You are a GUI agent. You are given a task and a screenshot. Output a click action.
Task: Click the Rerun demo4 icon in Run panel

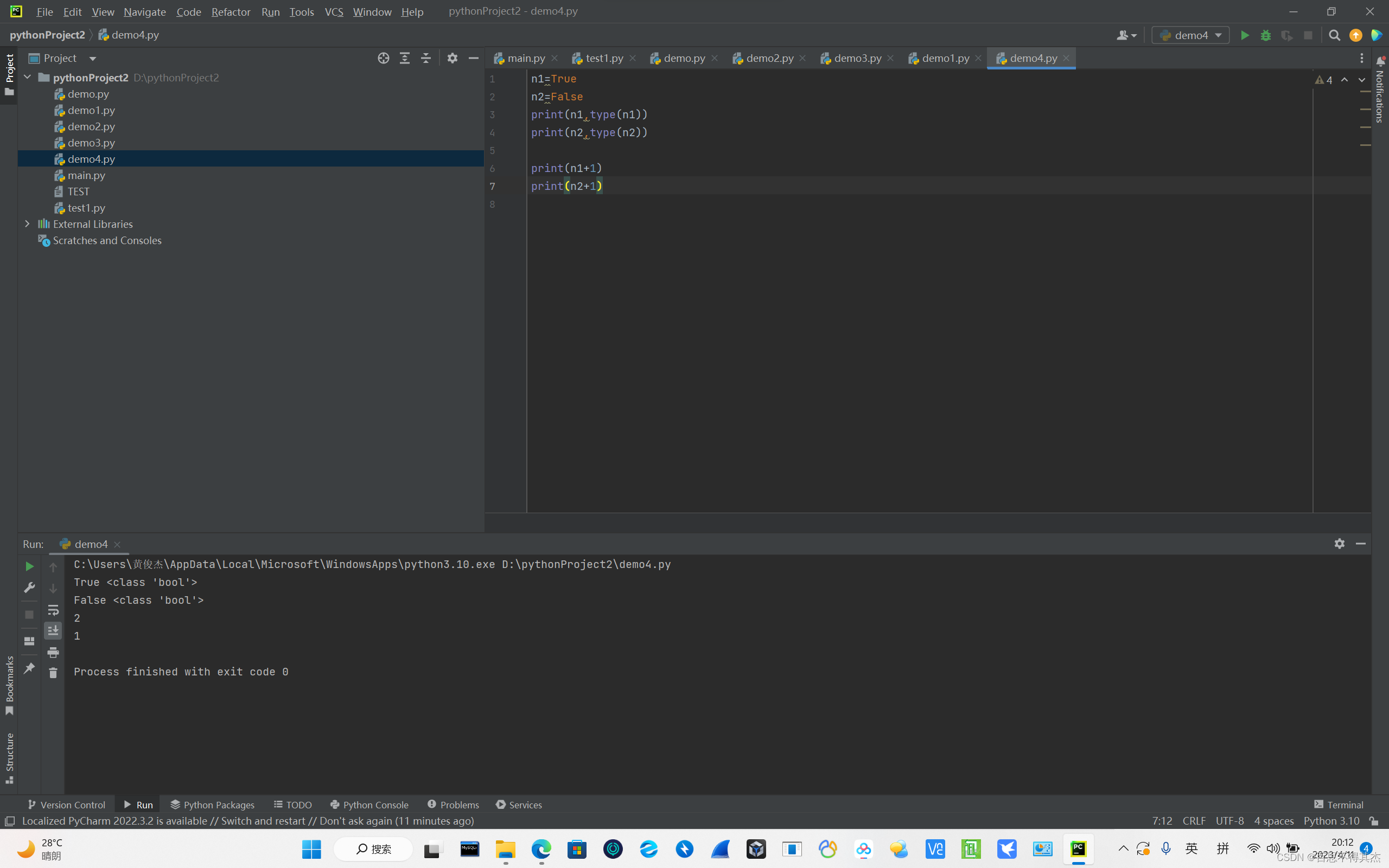pyautogui.click(x=29, y=566)
